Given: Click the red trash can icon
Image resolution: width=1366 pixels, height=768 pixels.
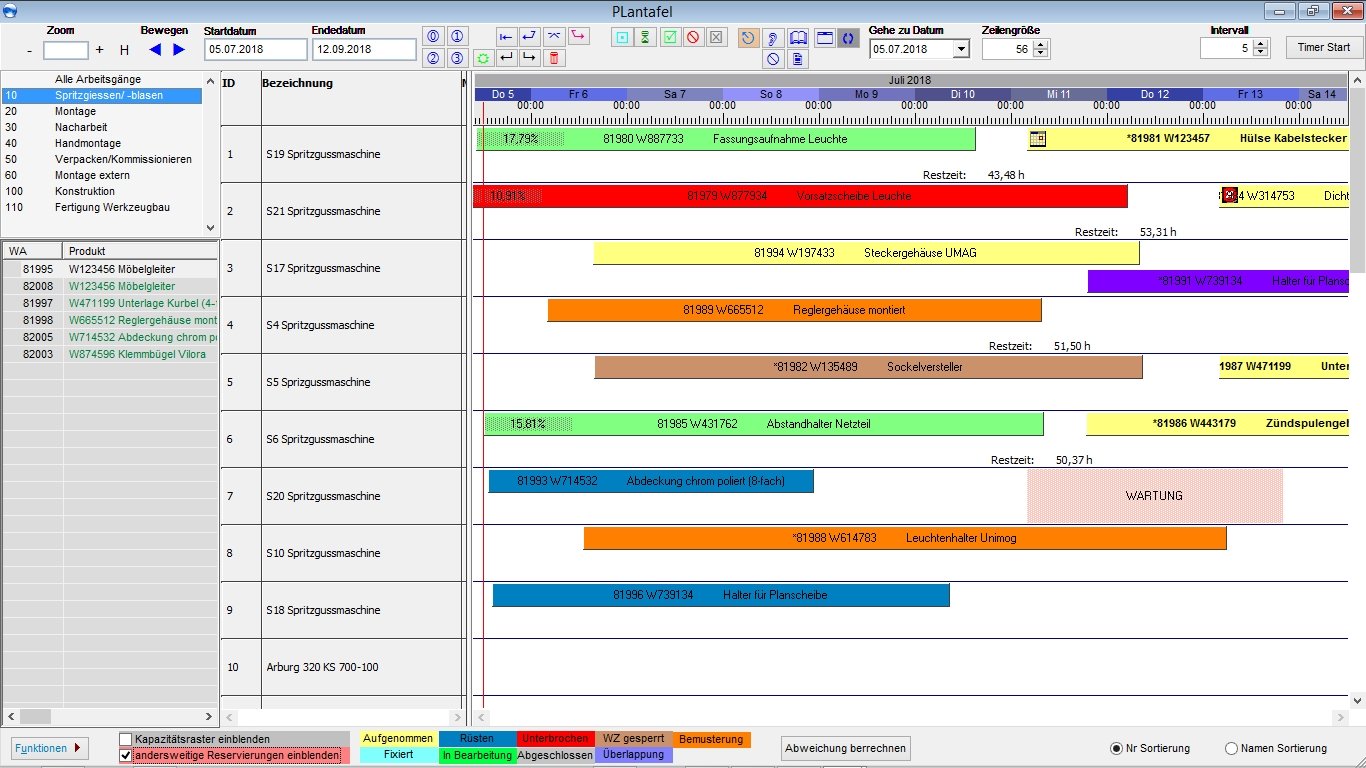Looking at the screenshot, I should pos(554,58).
